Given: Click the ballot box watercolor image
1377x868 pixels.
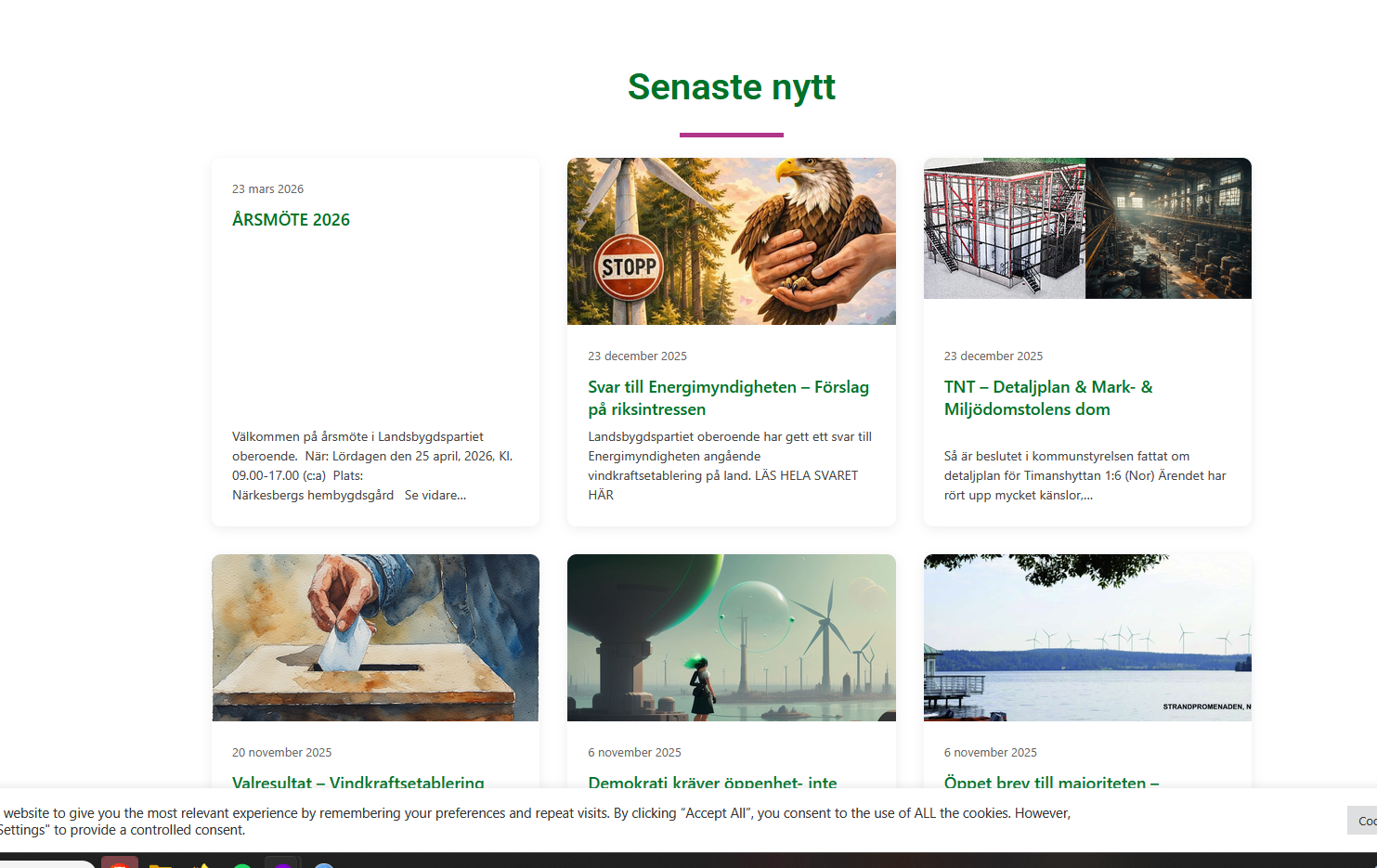Looking at the screenshot, I should pos(375,638).
